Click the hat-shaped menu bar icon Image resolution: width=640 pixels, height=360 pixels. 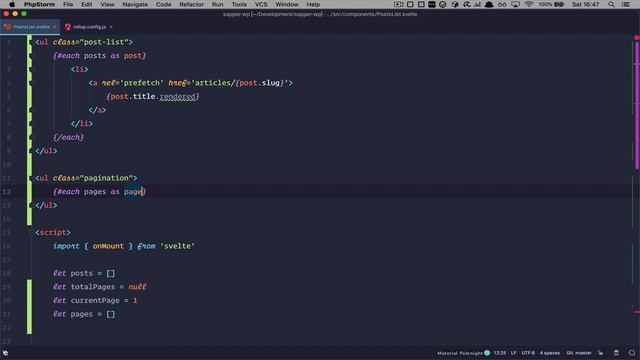pos(489,4)
